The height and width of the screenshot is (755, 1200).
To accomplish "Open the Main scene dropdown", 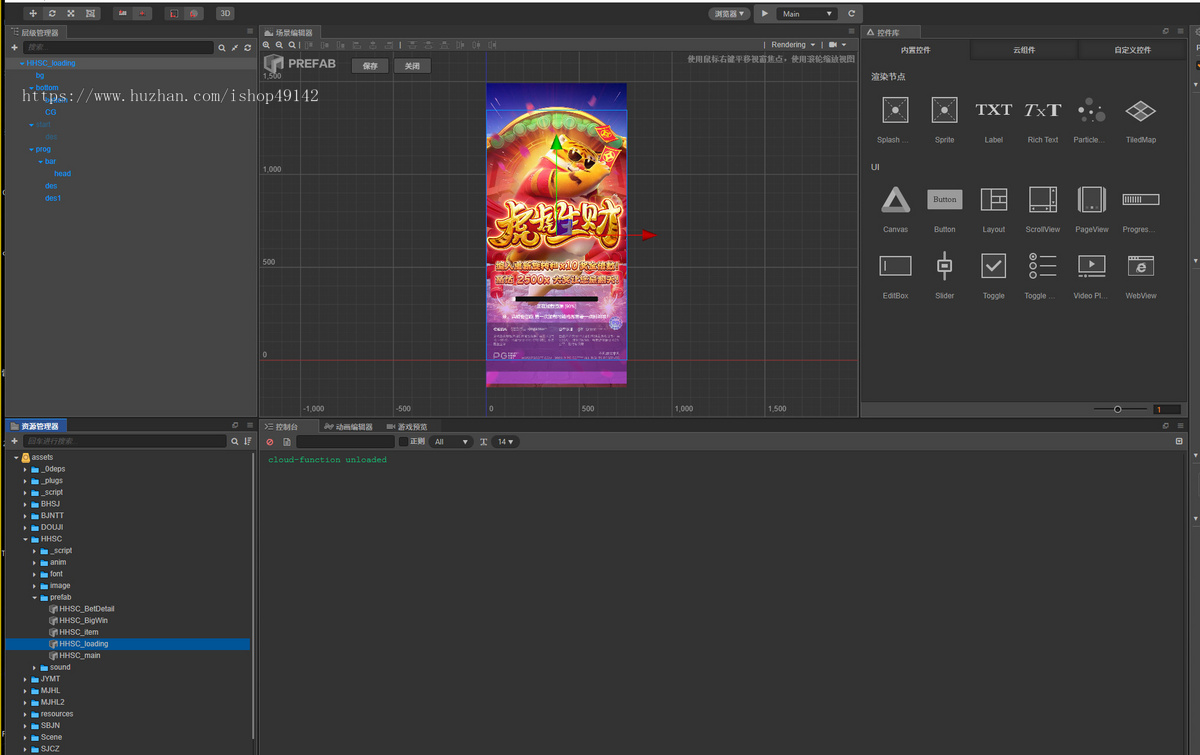I will click(806, 14).
